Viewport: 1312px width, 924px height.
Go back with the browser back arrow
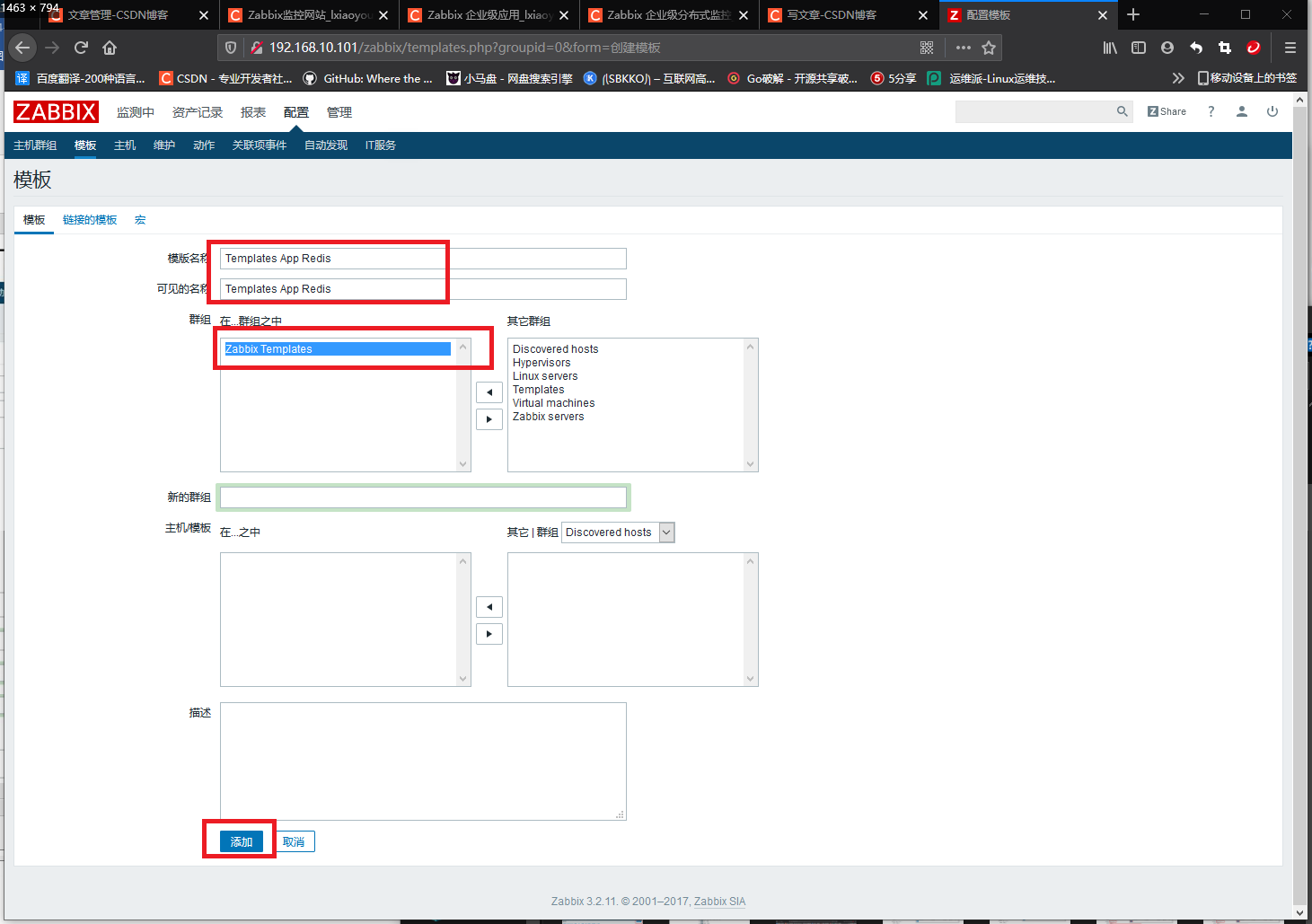click(x=22, y=48)
